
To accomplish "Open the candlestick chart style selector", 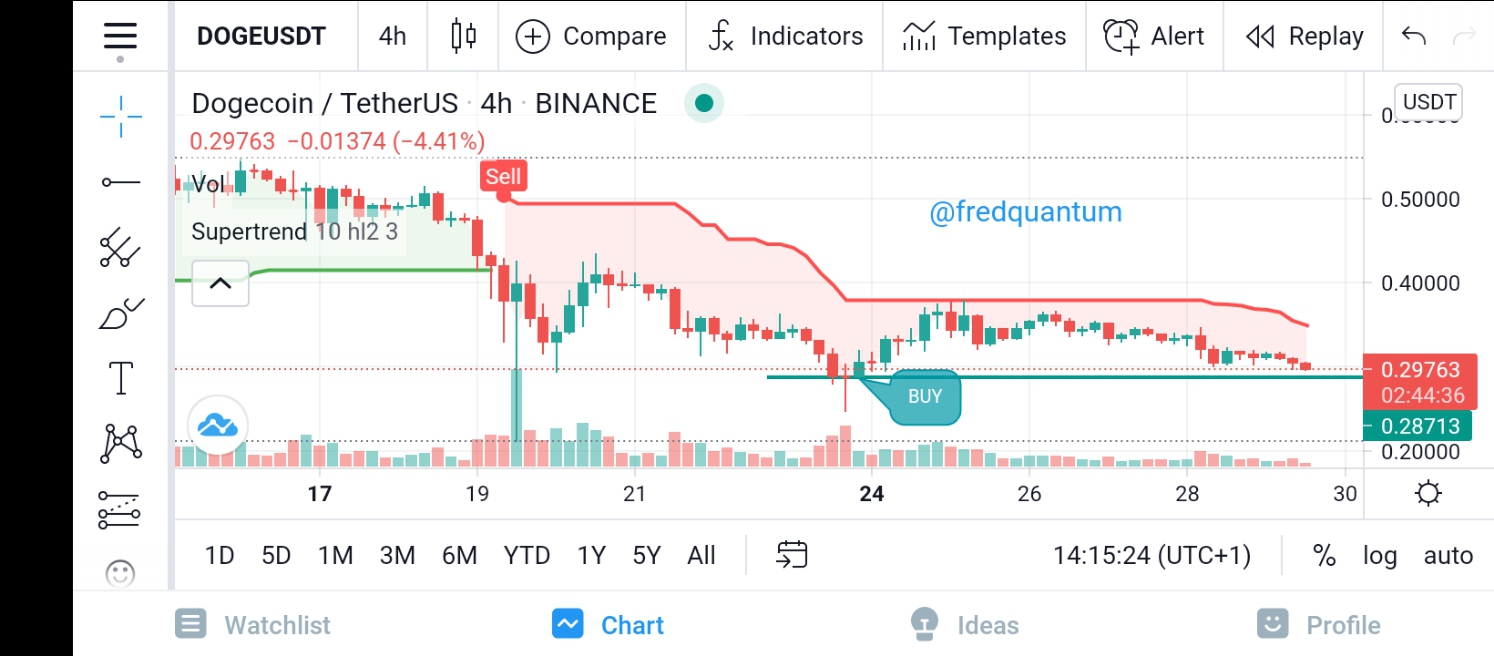I will [x=463, y=36].
